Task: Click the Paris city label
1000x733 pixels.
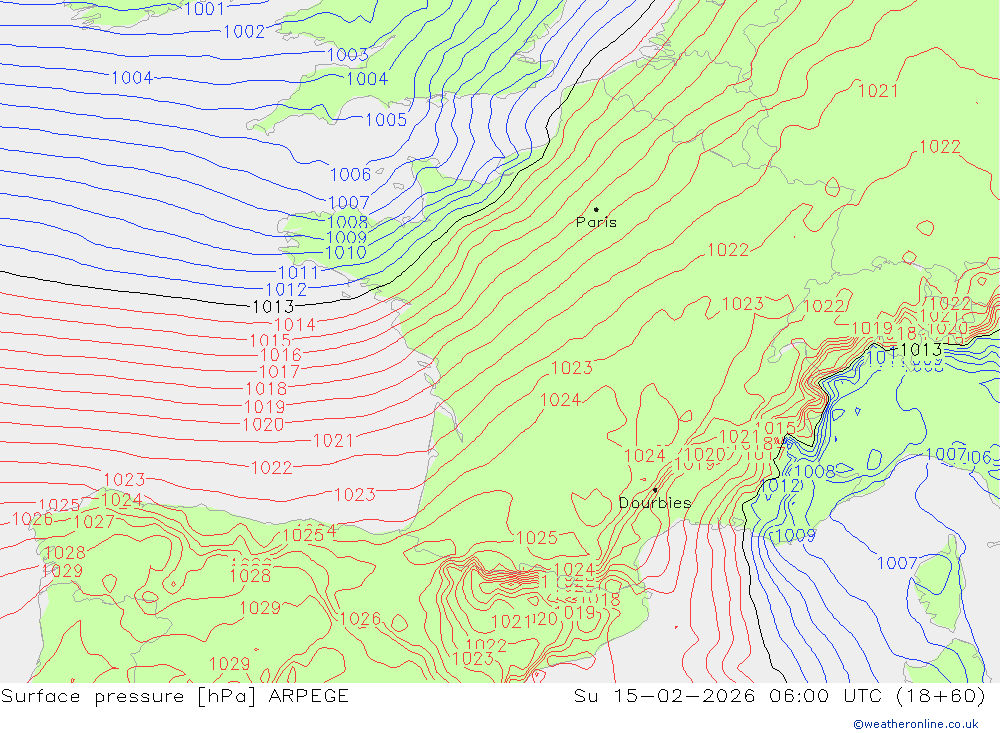Action: click(596, 222)
